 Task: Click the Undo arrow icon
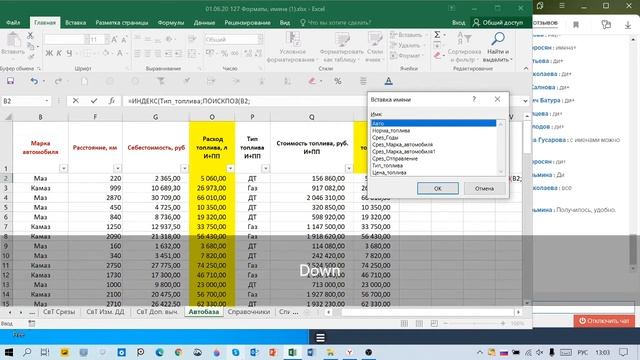click(34, 81)
